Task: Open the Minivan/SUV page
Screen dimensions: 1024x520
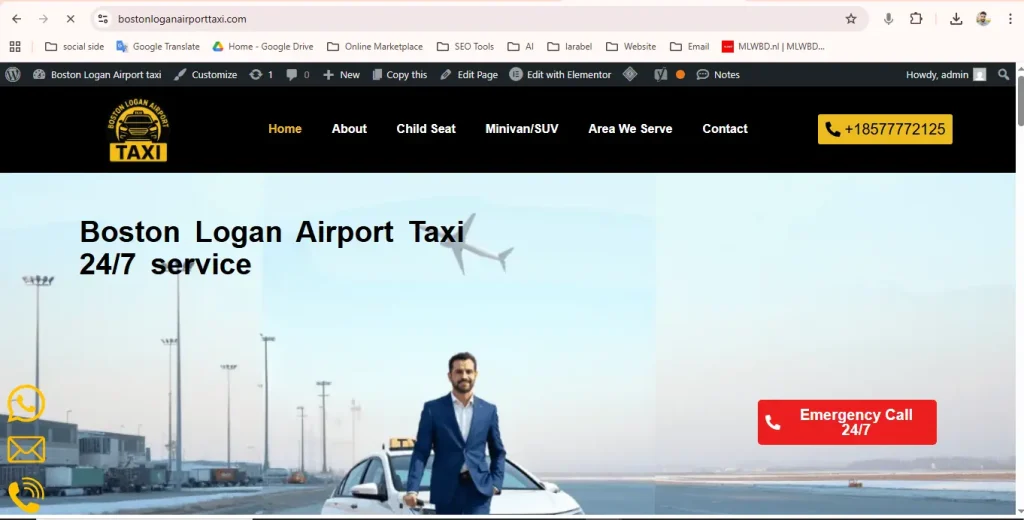Action: click(x=522, y=129)
